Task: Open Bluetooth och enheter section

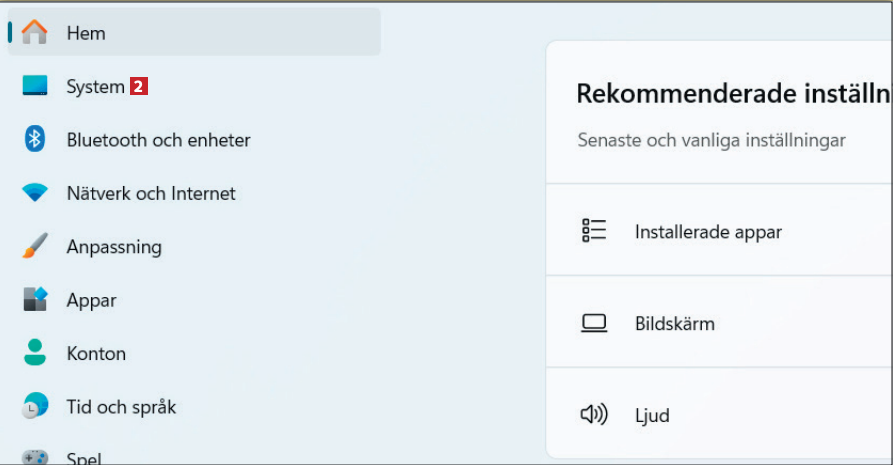Action: tap(158, 140)
